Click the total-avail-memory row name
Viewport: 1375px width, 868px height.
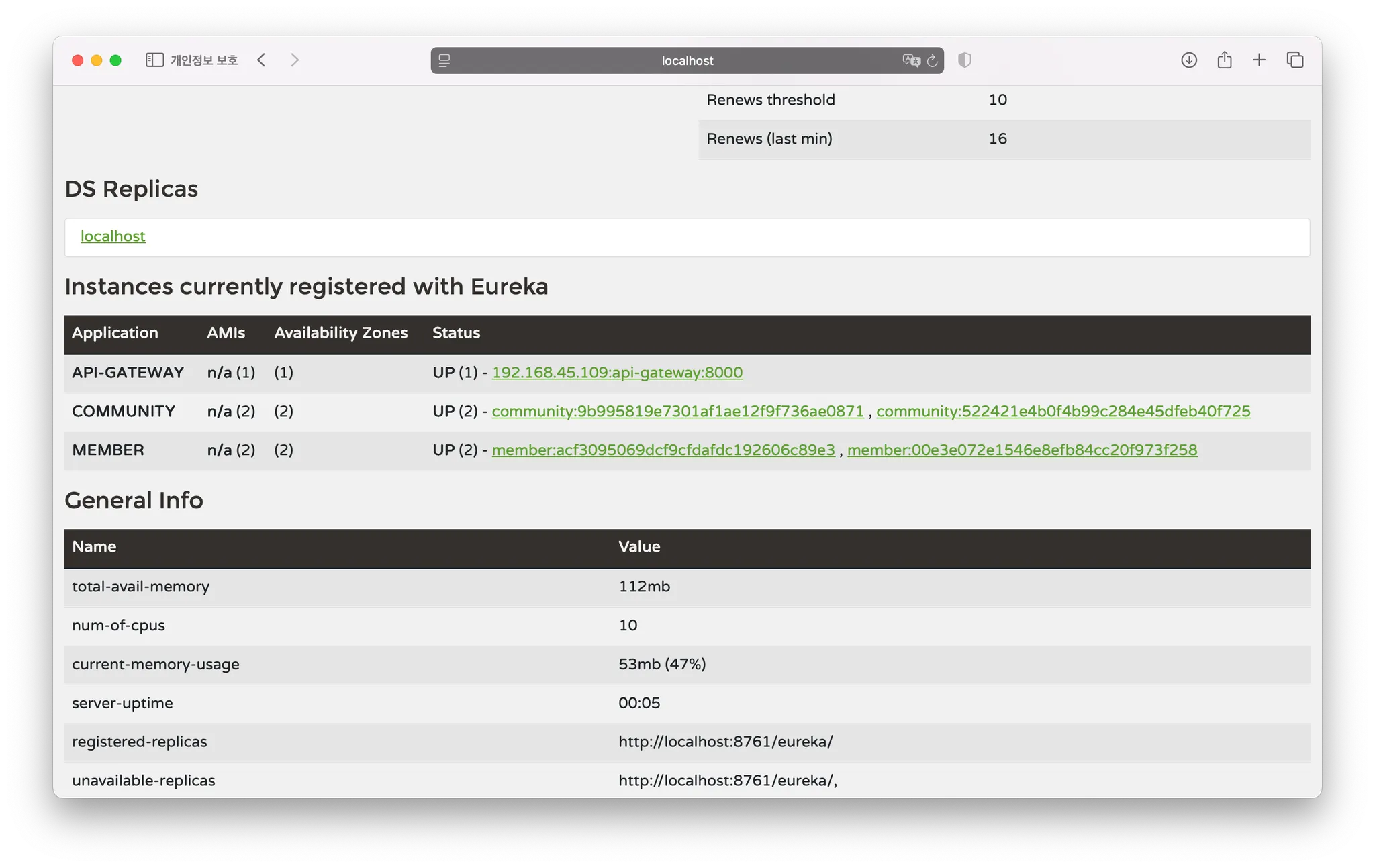tap(141, 587)
